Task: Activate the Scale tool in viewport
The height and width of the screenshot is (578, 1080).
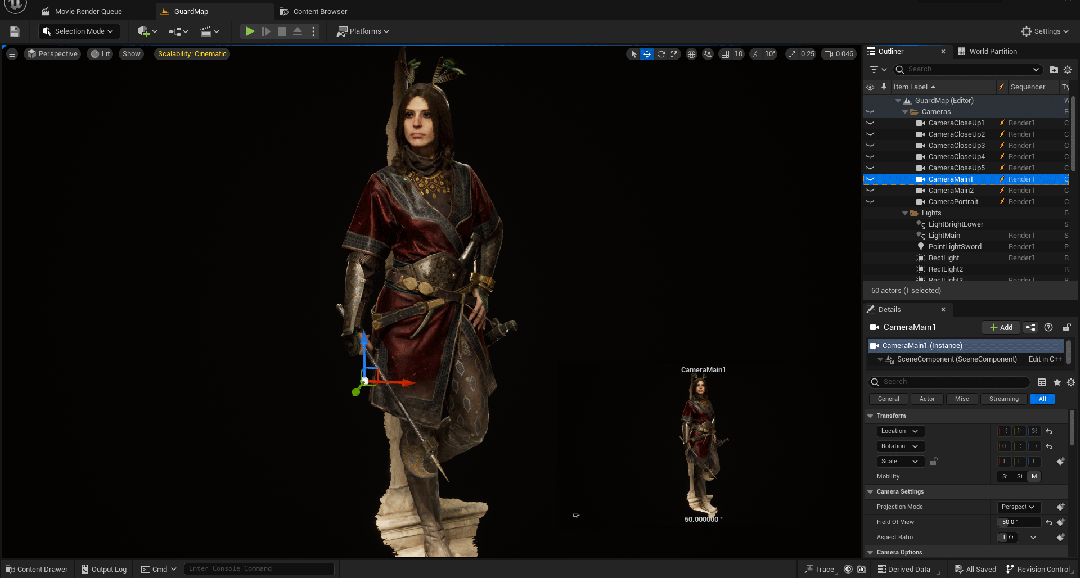Action: (674, 54)
